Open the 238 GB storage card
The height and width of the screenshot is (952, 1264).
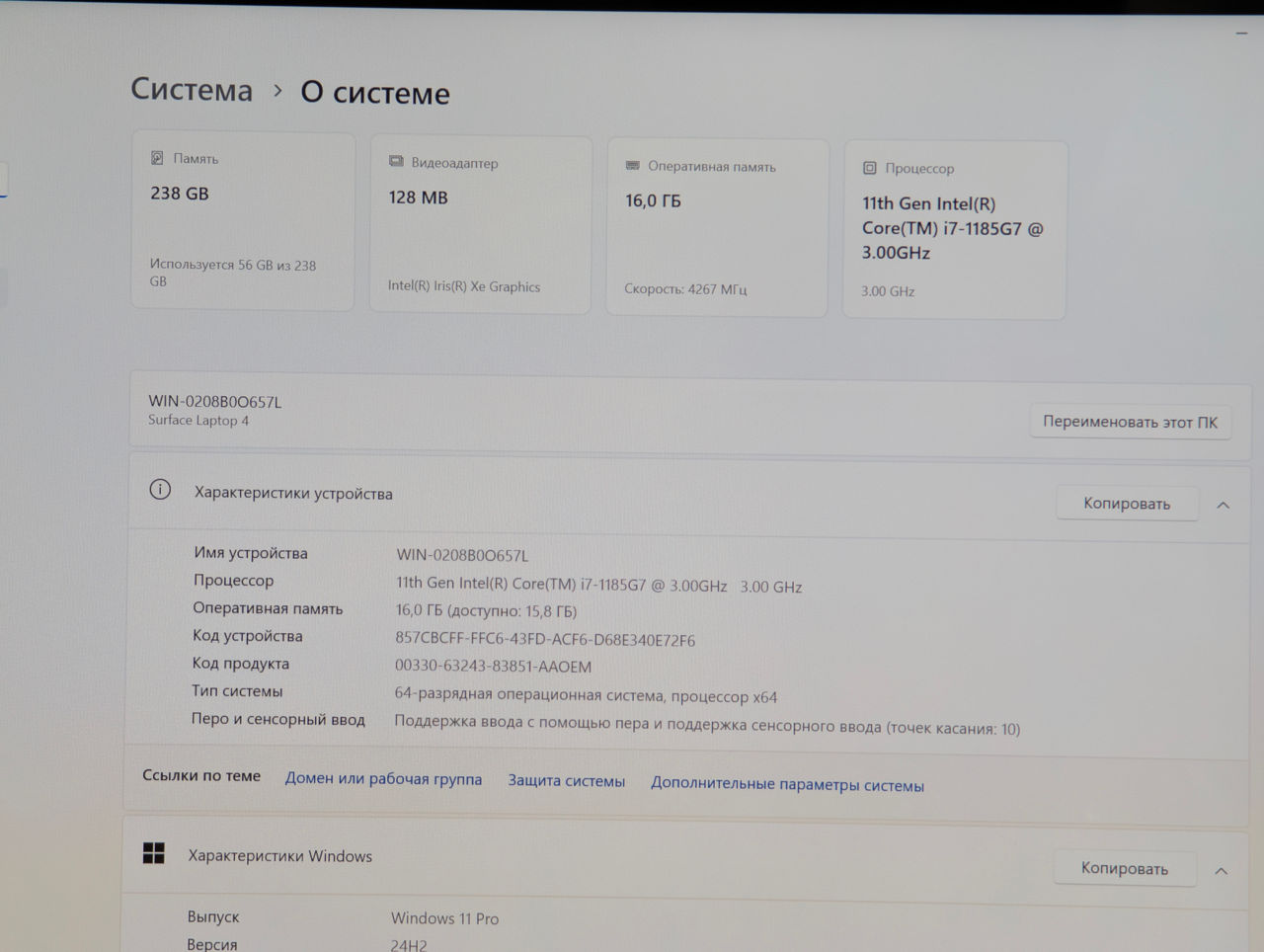[x=243, y=222]
